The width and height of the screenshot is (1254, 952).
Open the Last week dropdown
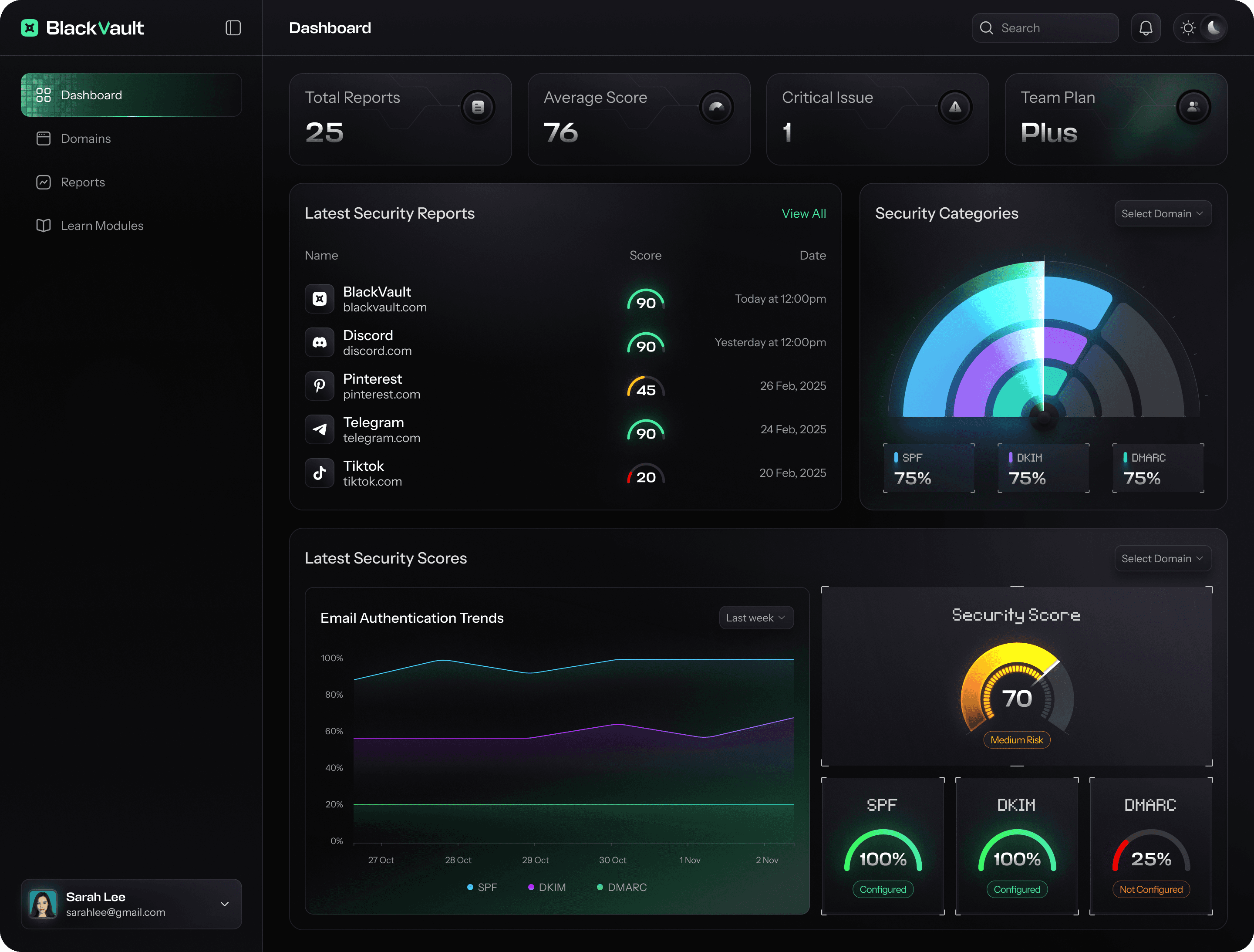coord(756,618)
